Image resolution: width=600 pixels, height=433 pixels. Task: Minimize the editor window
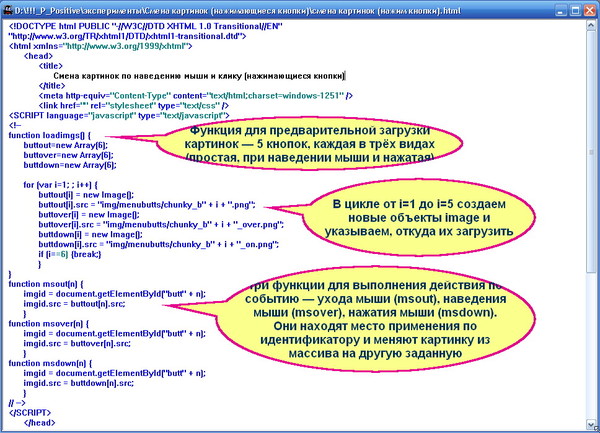click(561, 11)
